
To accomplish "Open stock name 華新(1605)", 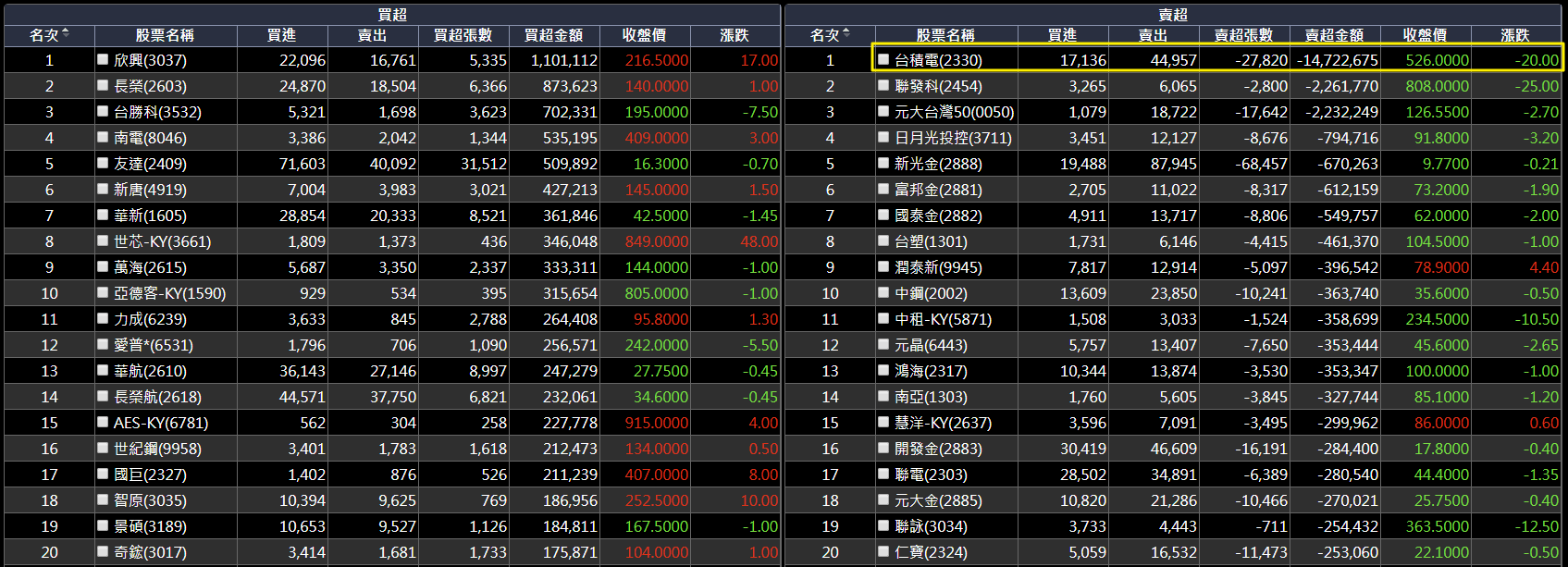I will [x=150, y=216].
